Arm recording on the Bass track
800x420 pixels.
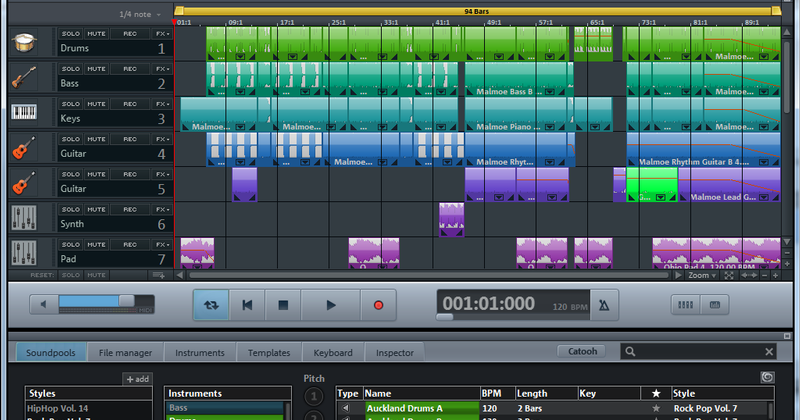[130, 69]
